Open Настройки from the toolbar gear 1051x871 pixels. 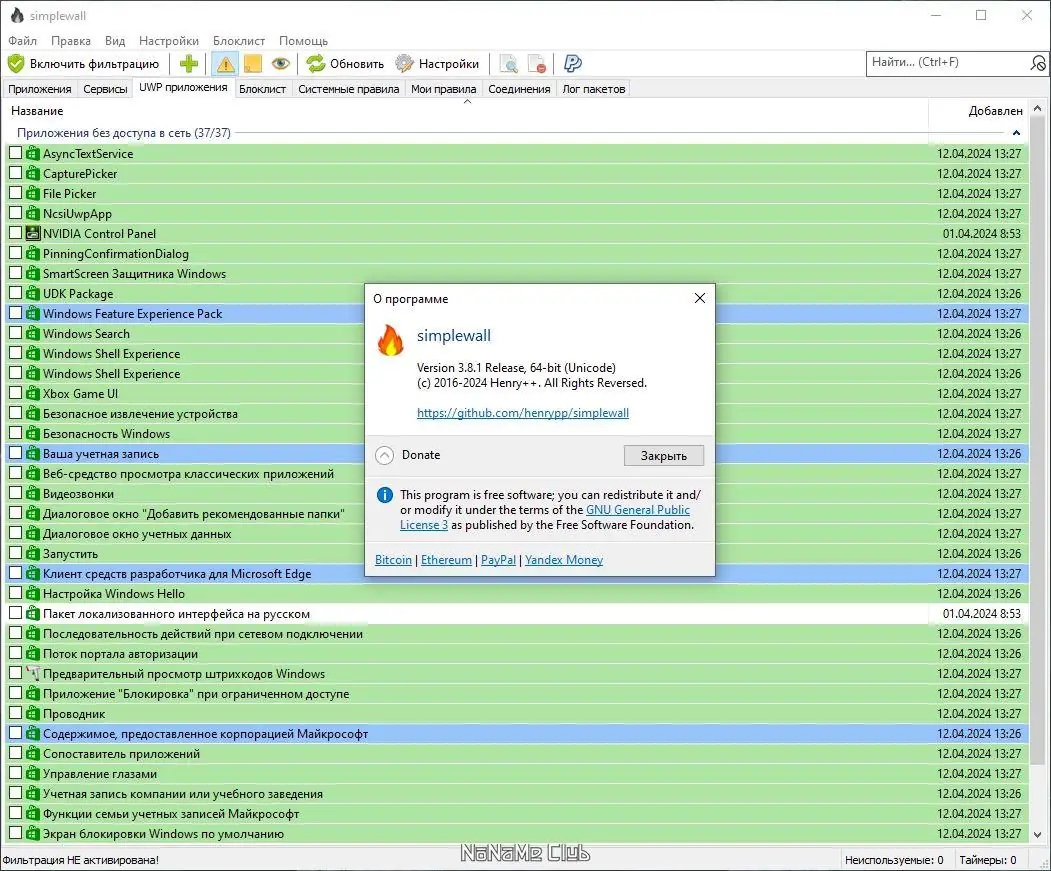pyautogui.click(x=437, y=64)
